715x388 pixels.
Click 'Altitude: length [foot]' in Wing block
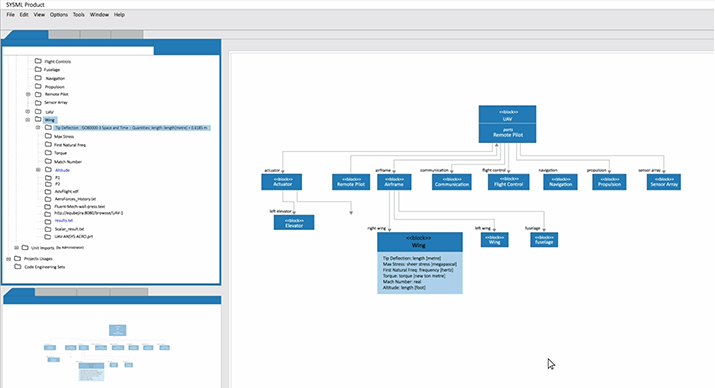(x=404, y=288)
